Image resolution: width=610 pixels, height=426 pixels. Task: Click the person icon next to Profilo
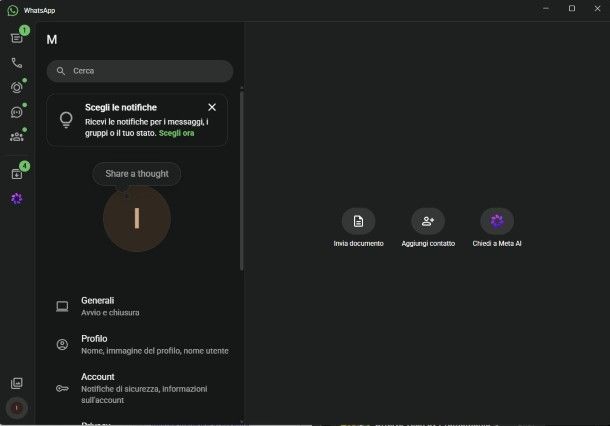click(62, 344)
